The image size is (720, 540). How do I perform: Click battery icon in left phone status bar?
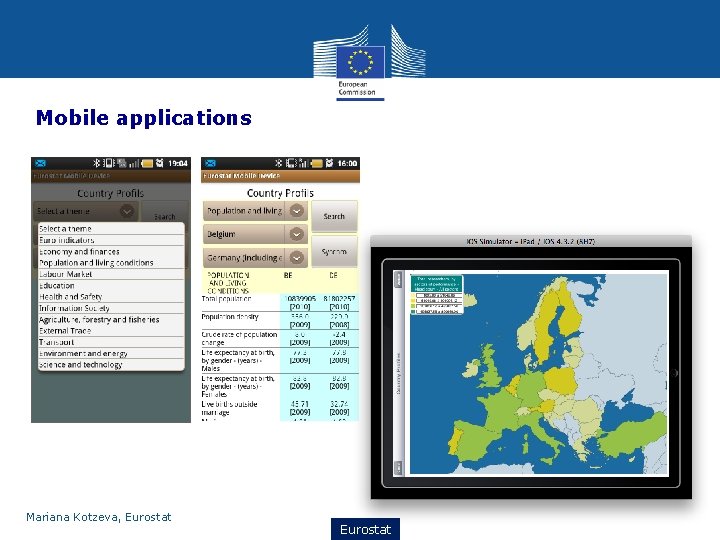[147, 163]
